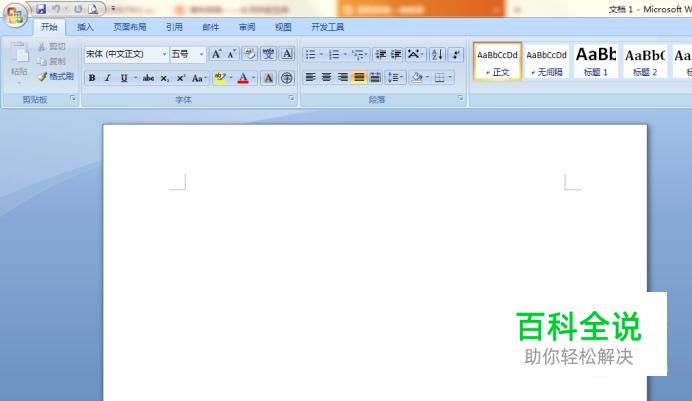Apply numbered list formatting
The image size is (692, 401).
[x=334, y=54]
